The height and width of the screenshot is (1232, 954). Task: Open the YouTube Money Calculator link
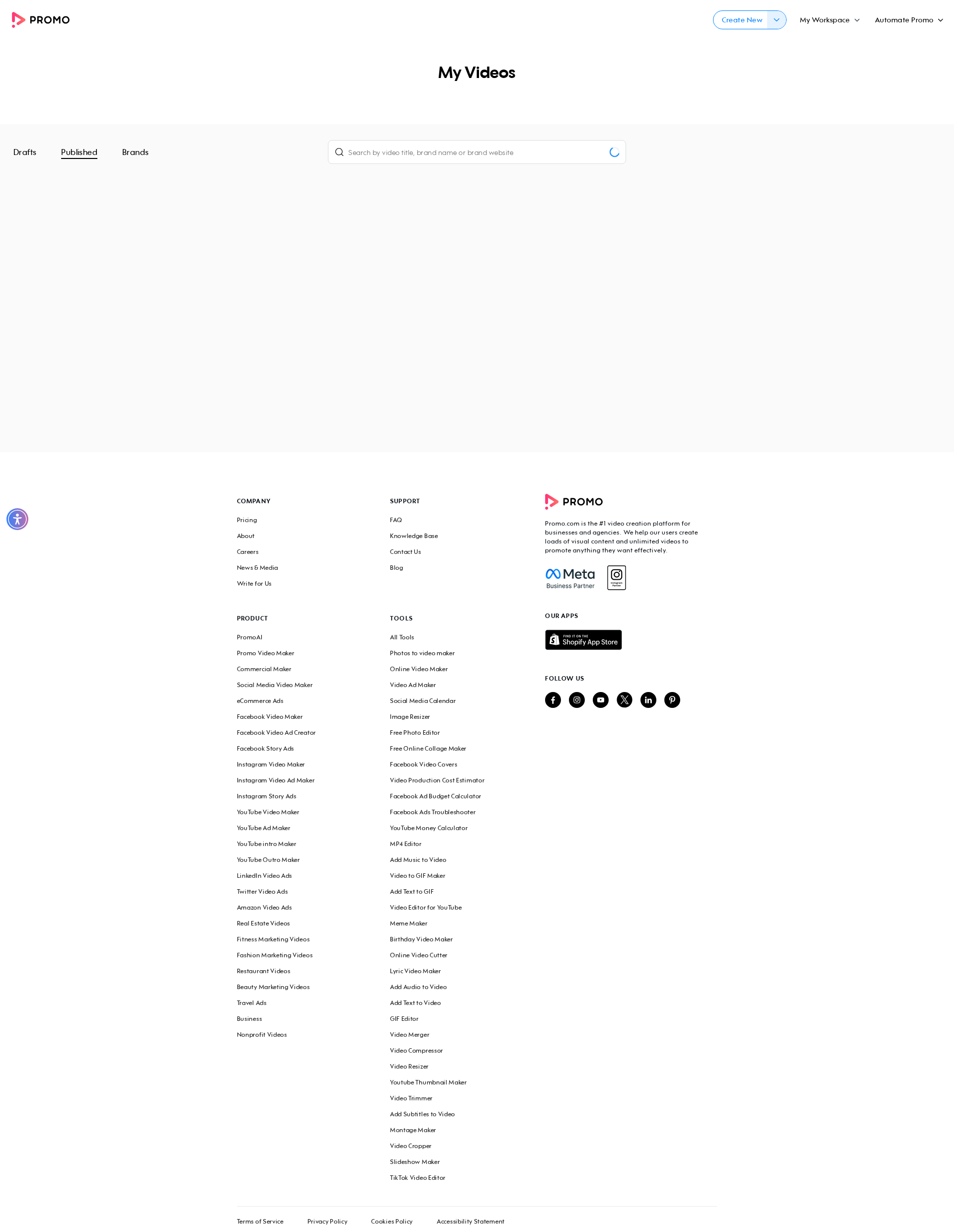pyautogui.click(x=429, y=828)
